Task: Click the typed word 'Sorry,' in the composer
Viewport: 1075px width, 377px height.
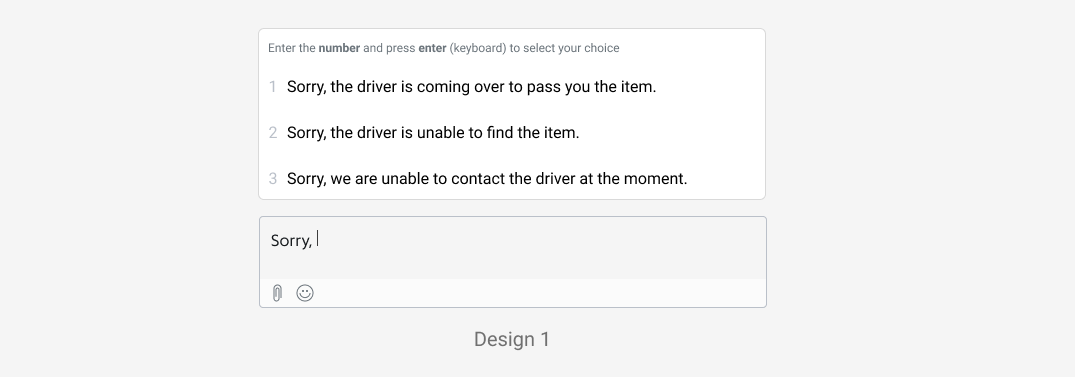Action: (x=291, y=241)
